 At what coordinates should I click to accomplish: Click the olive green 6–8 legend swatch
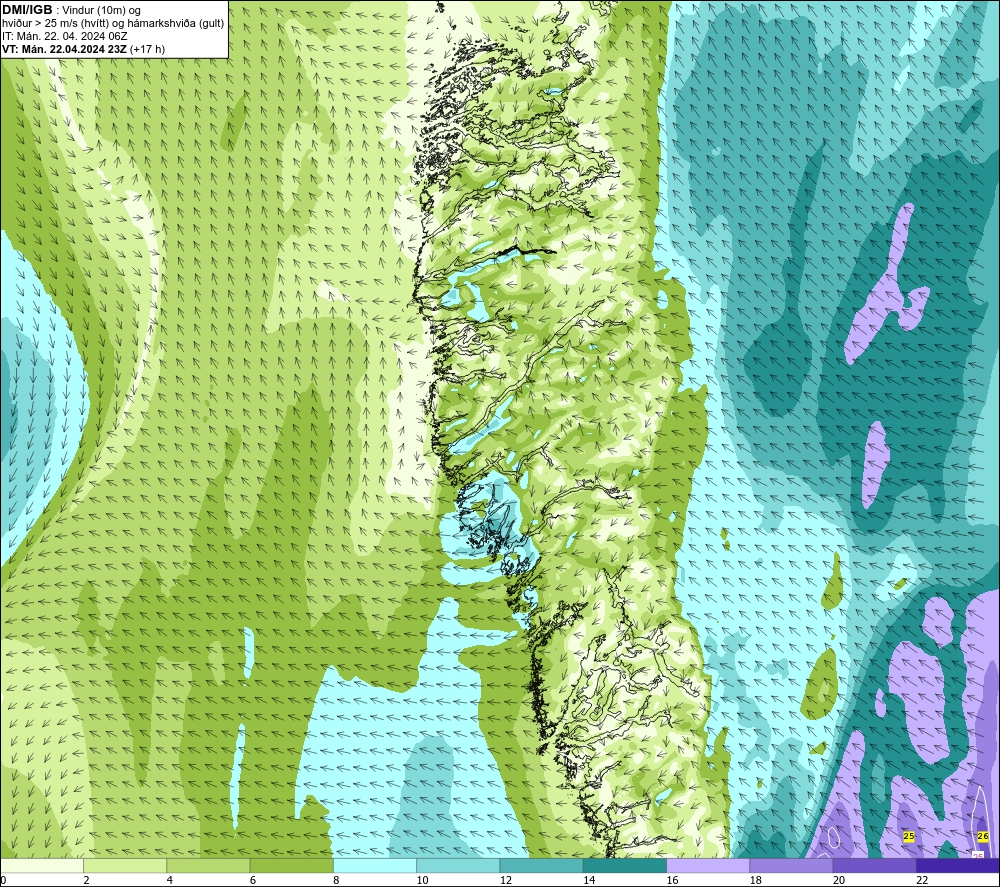click(x=291, y=865)
